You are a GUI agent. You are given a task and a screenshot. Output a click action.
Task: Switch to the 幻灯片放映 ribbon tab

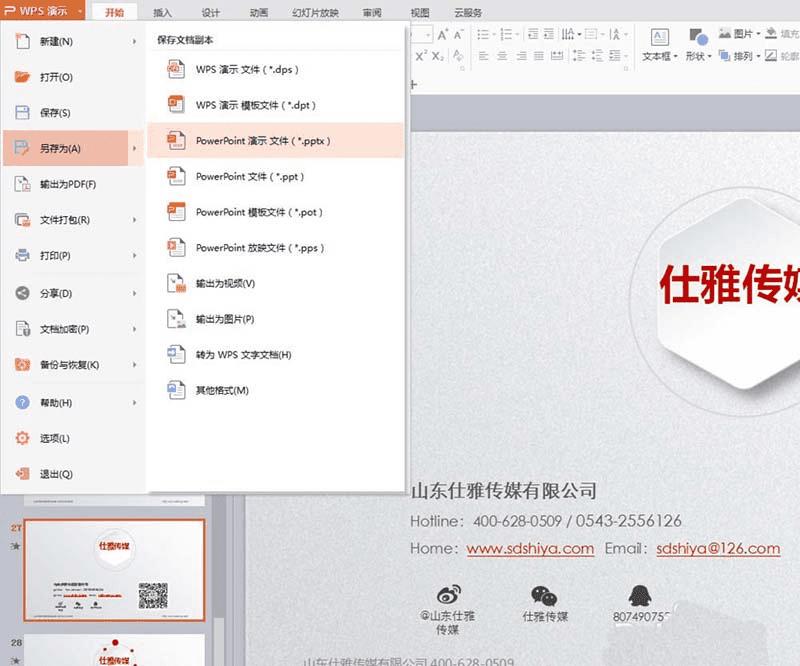(315, 13)
